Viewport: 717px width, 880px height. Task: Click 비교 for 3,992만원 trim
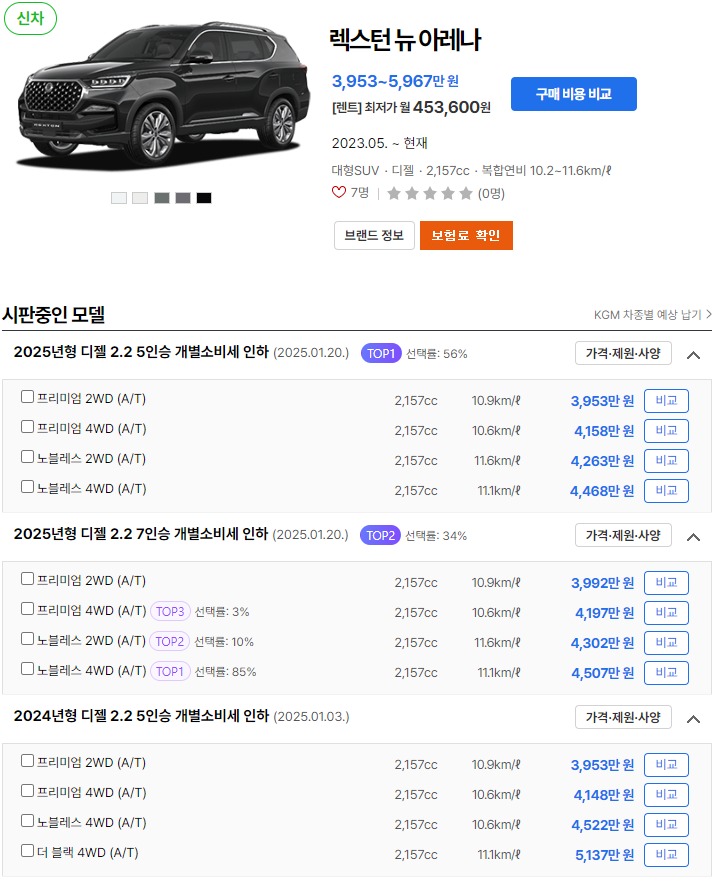coord(666,583)
